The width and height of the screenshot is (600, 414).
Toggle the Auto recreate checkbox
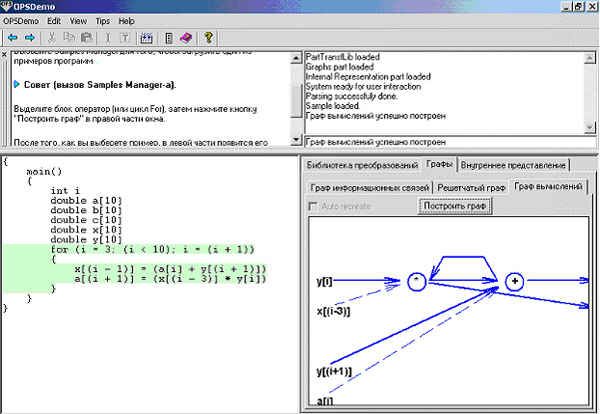(x=313, y=207)
